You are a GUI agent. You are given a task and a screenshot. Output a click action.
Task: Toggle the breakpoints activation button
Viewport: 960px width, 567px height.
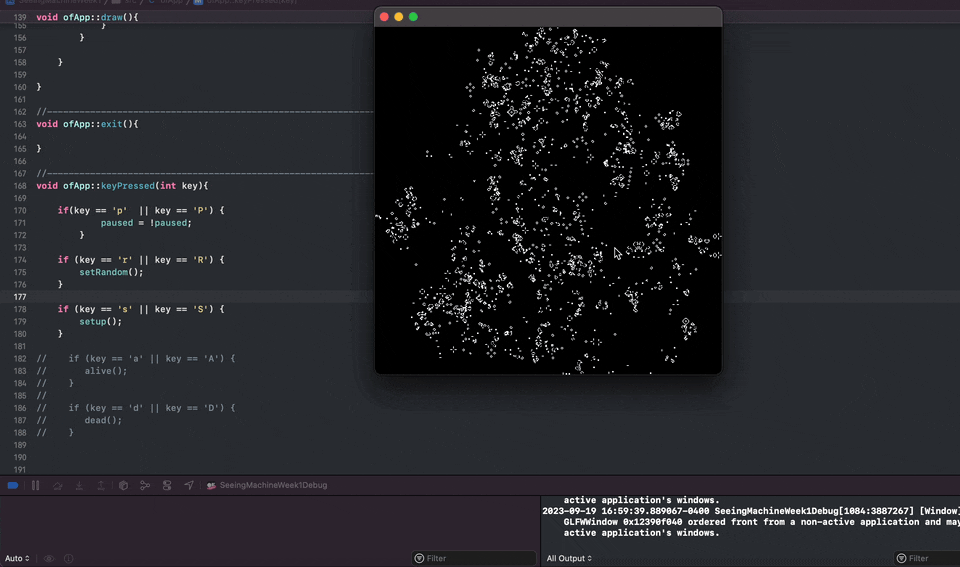pos(13,485)
